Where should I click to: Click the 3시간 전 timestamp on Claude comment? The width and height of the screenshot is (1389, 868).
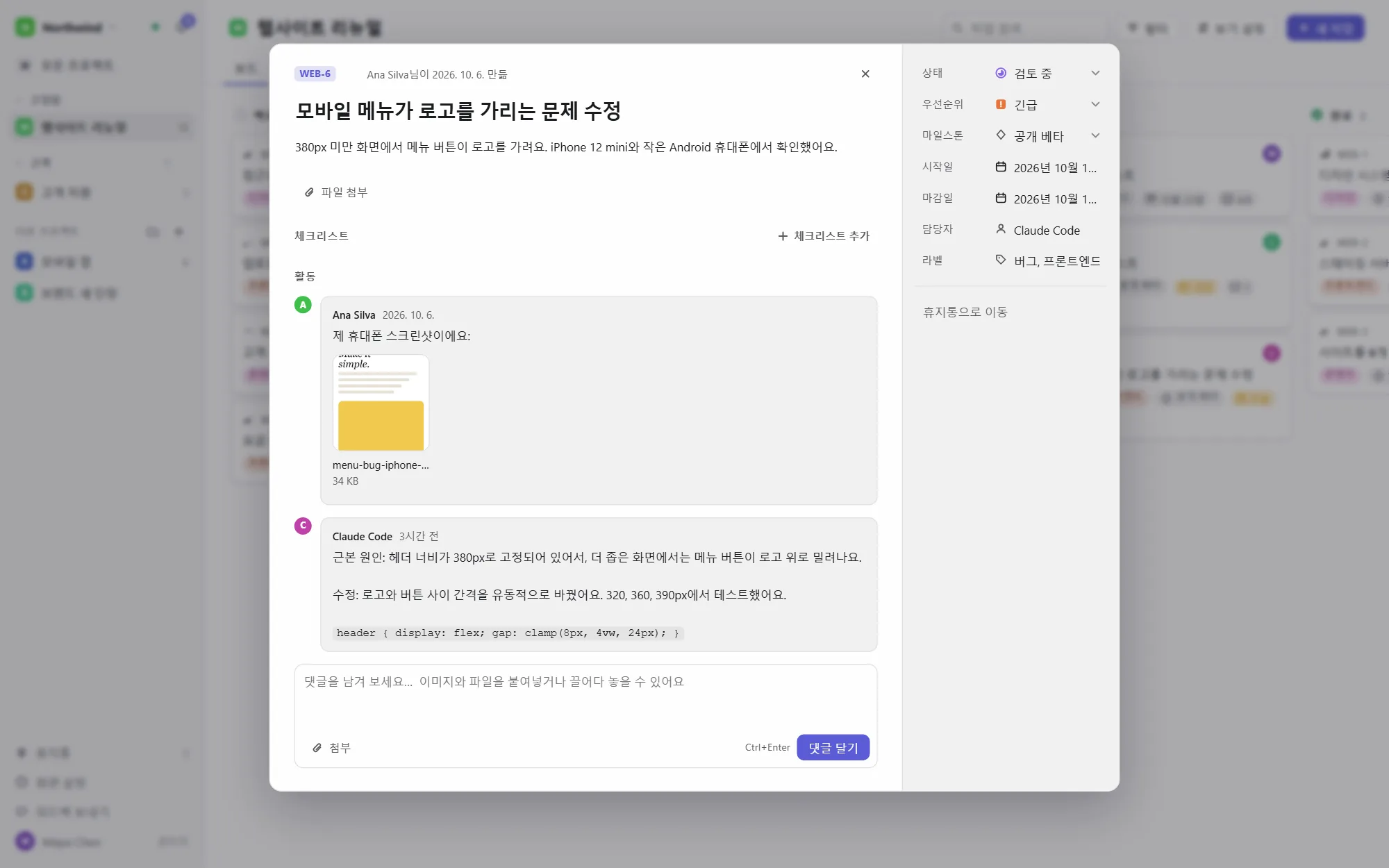(x=419, y=536)
